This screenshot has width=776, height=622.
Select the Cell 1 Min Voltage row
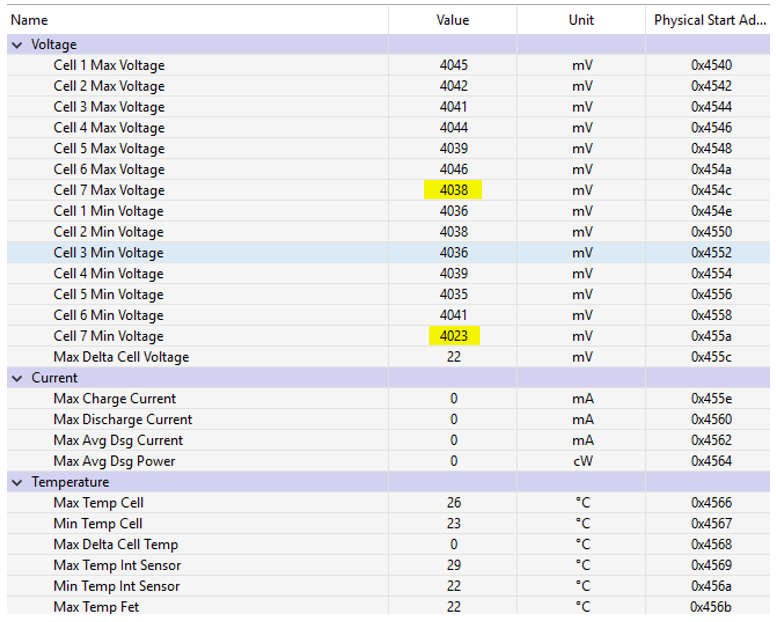[388, 211]
